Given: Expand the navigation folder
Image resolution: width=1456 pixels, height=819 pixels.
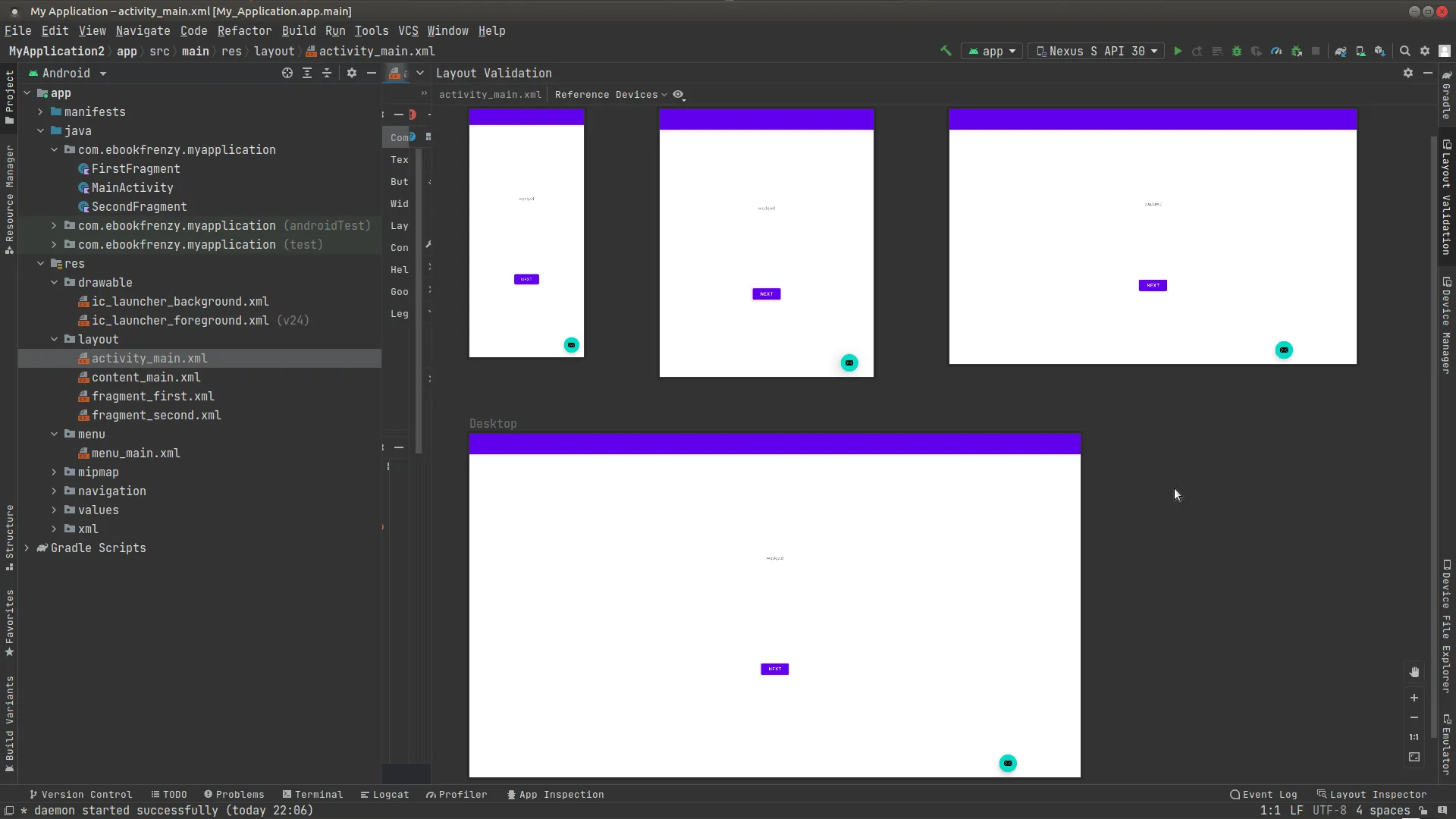Looking at the screenshot, I should point(54,491).
